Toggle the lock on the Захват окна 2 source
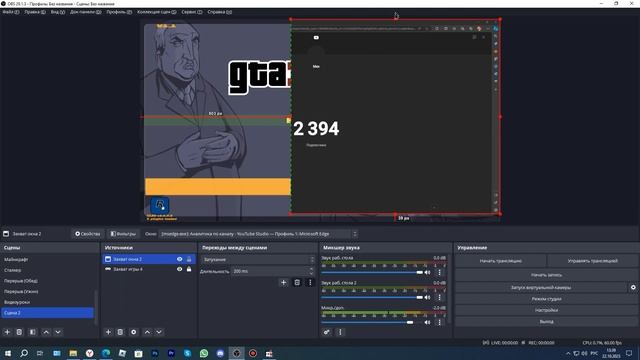Screen dimensions: 640x360 pyautogui.click(x=189, y=259)
